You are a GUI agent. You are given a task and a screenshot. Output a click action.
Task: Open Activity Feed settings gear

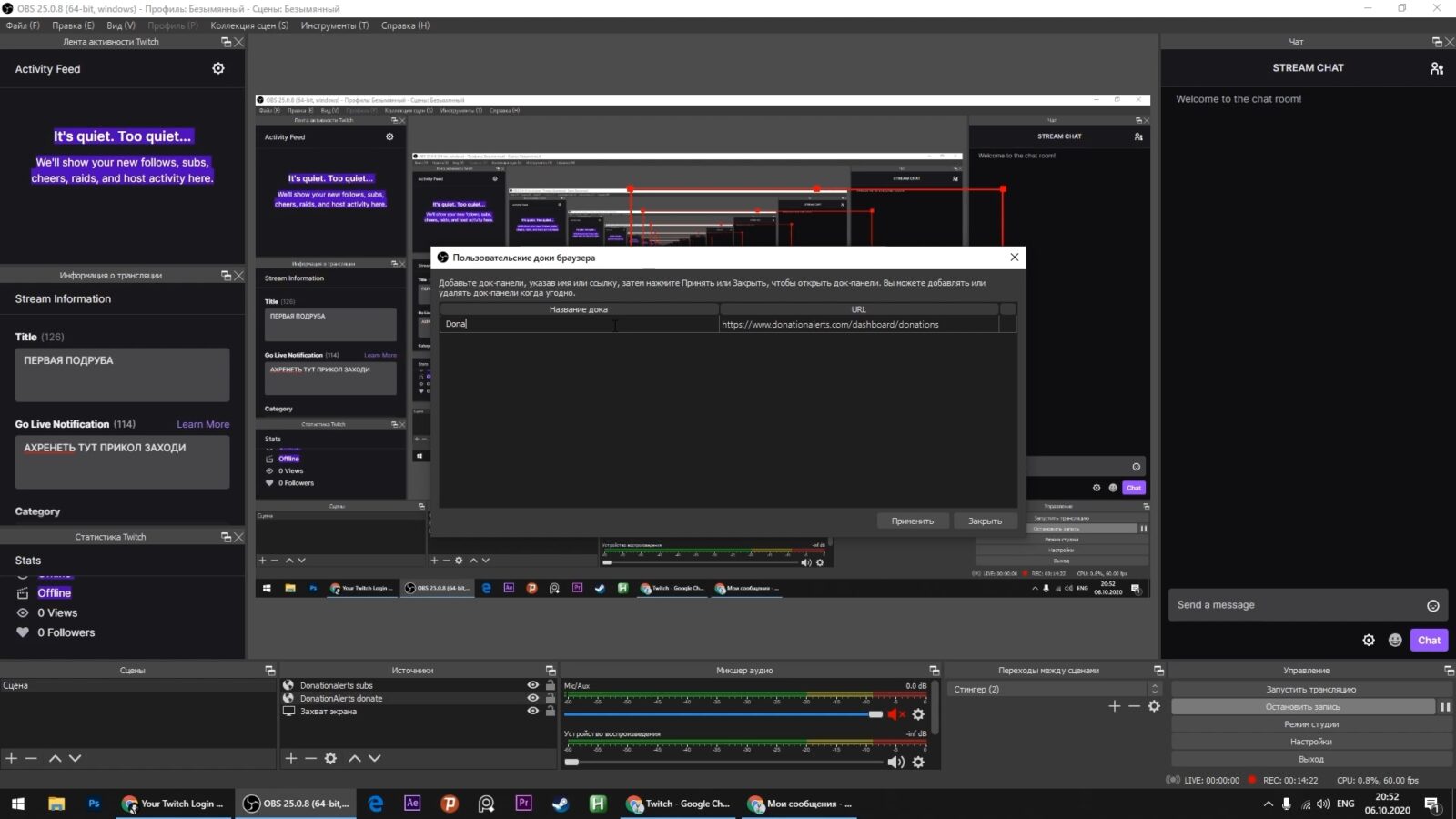coord(218,68)
